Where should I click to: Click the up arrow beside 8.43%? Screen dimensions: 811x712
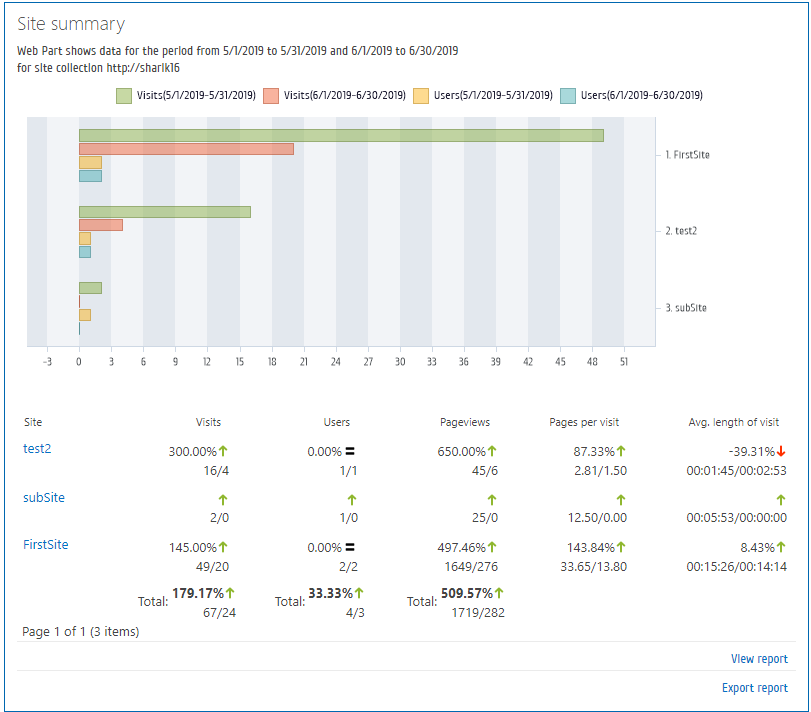(x=781, y=547)
